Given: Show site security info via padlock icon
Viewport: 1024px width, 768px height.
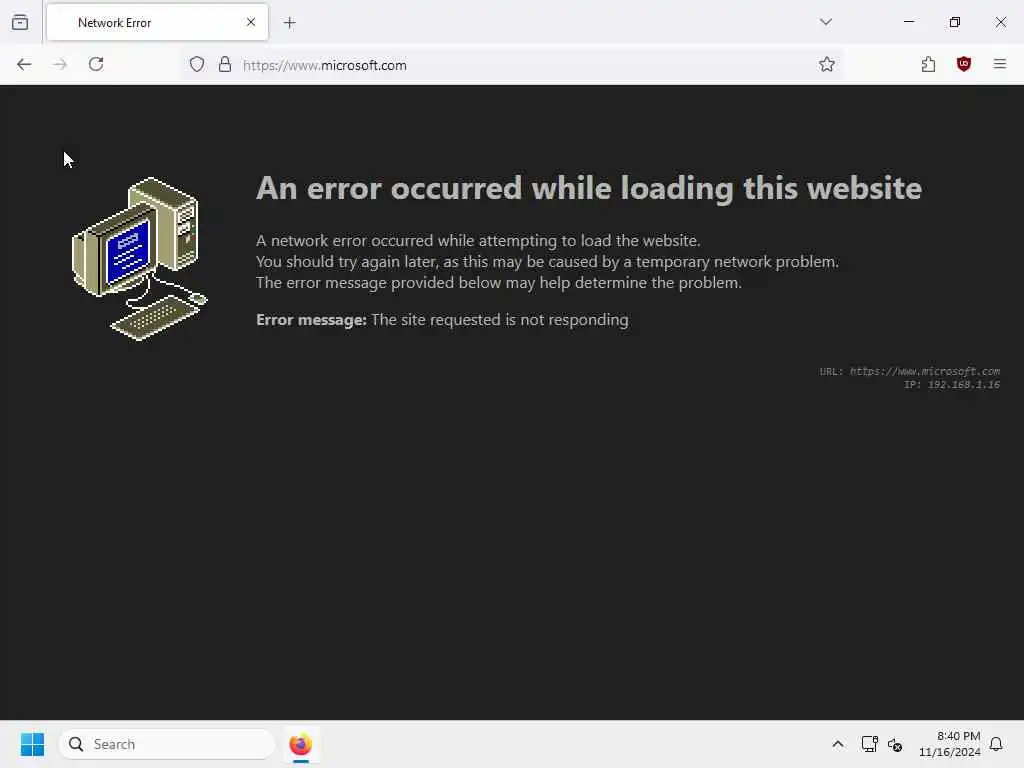Looking at the screenshot, I should pos(225,64).
